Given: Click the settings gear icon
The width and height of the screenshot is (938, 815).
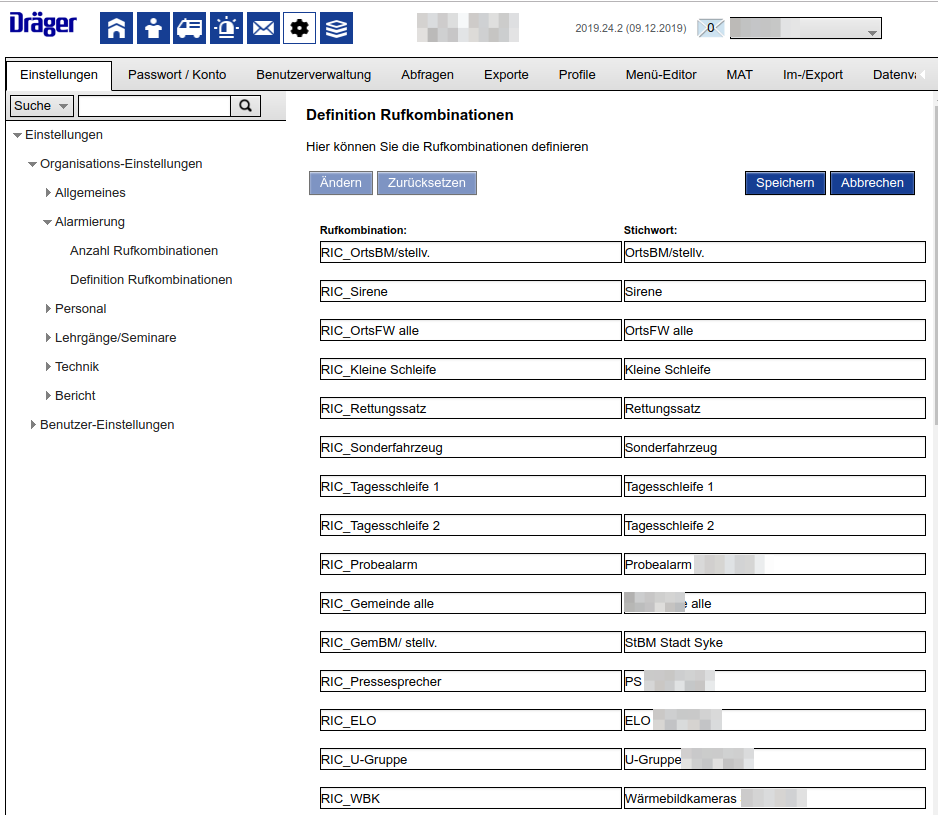Looking at the screenshot, I should pyautogui.click(x=299, y=28).
